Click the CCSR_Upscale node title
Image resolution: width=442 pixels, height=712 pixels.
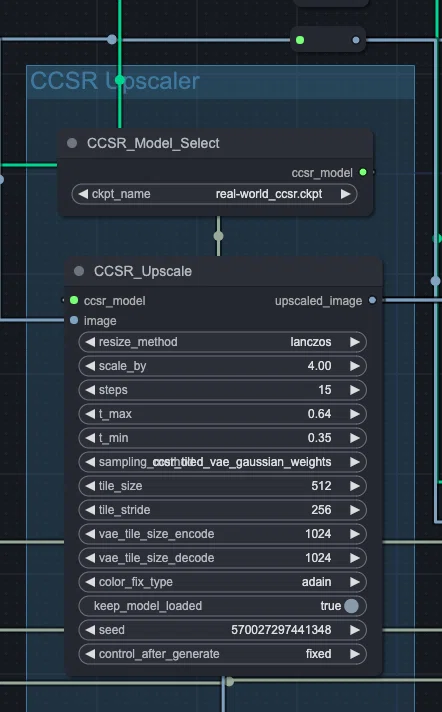(143, 272)
